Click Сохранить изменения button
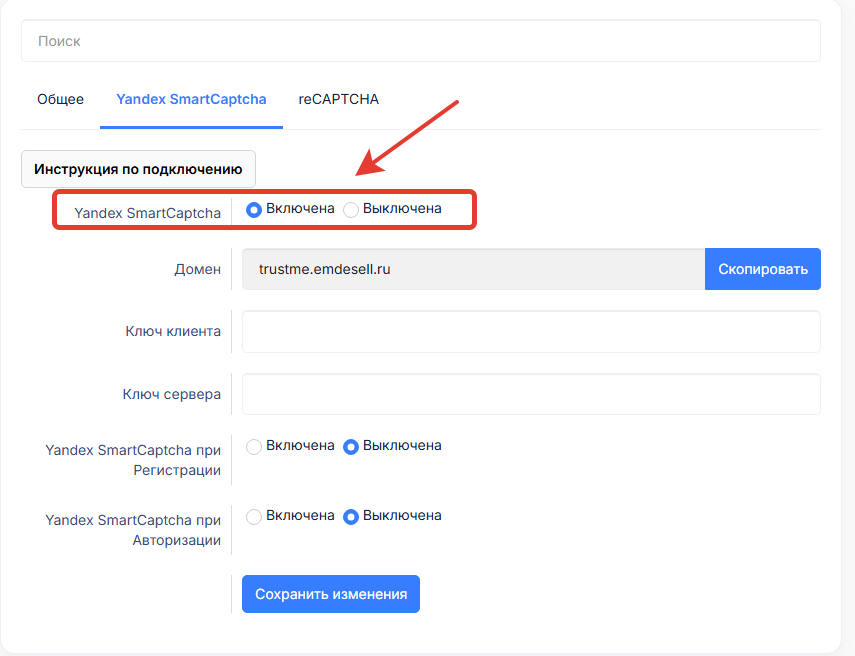This screenshot has width=855, height=656. click(331, 594)
